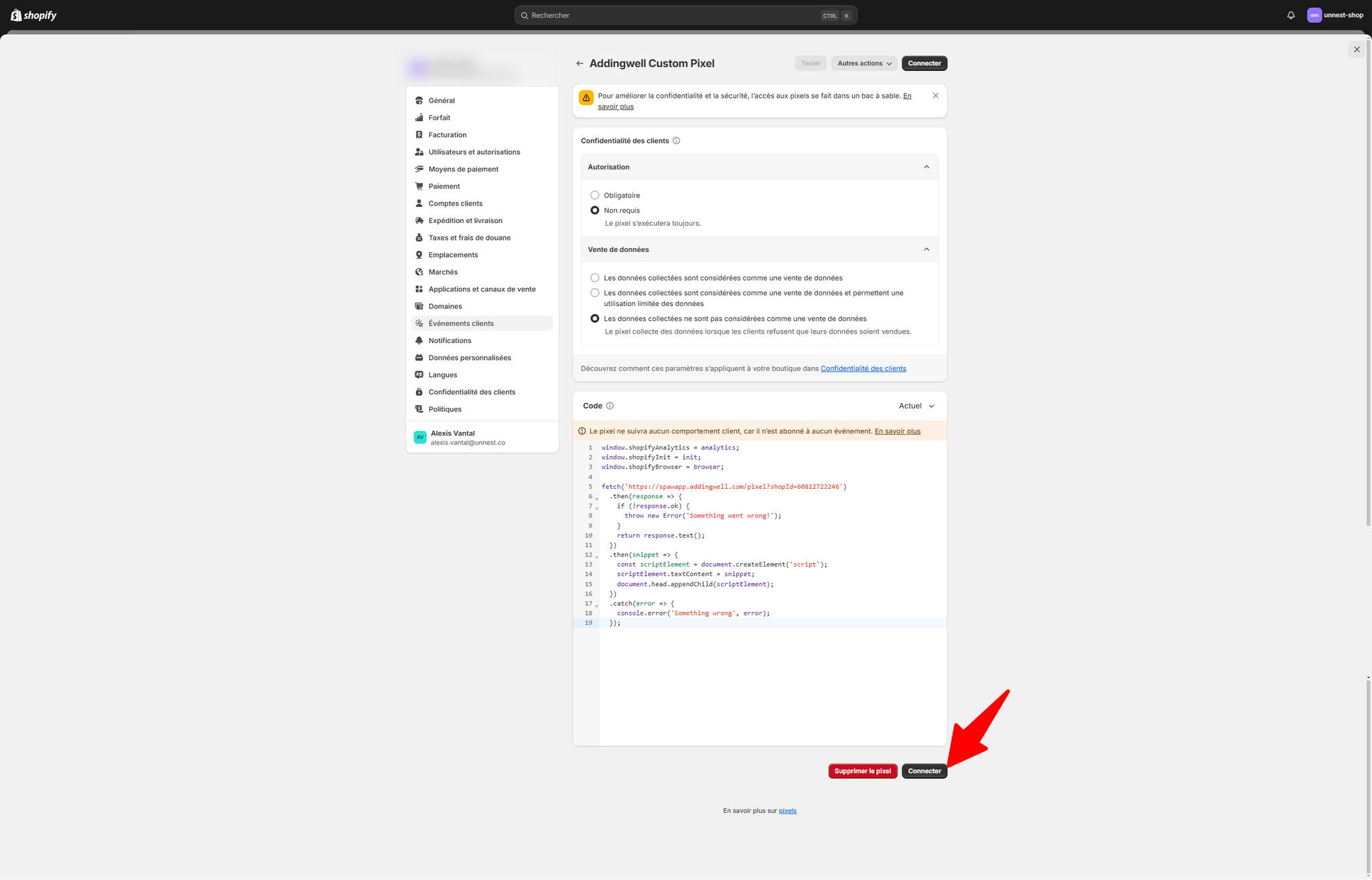
Task: Open the notifications bell icon
Action: [x=1291, y=15]
